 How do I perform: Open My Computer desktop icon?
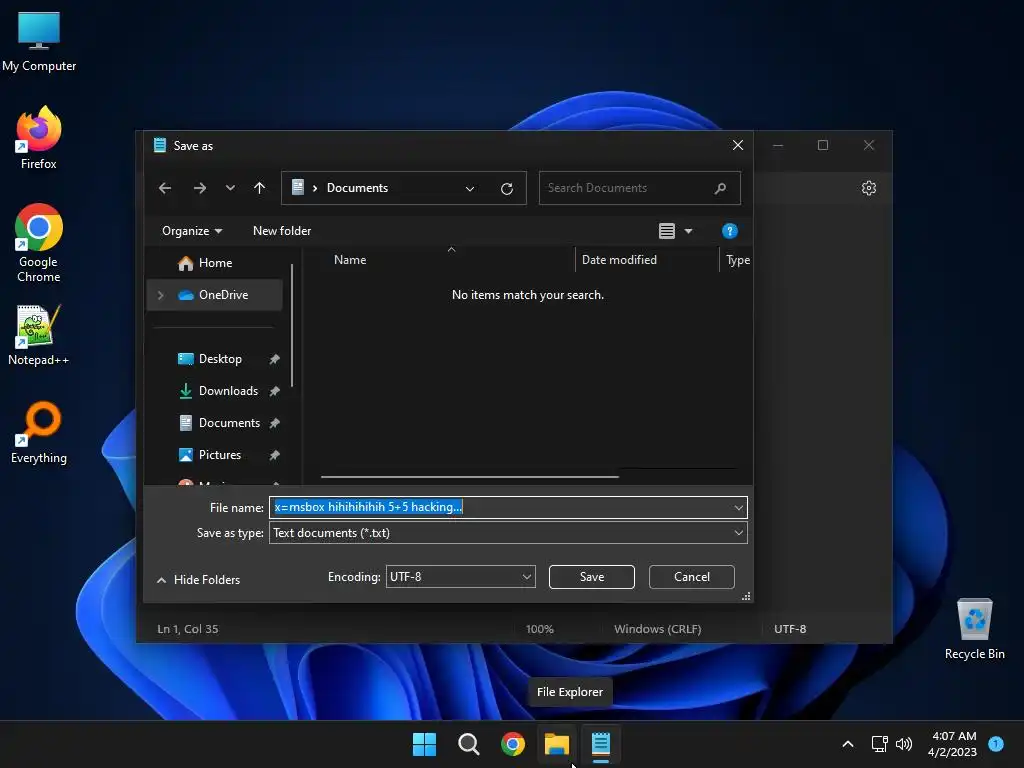39,42
